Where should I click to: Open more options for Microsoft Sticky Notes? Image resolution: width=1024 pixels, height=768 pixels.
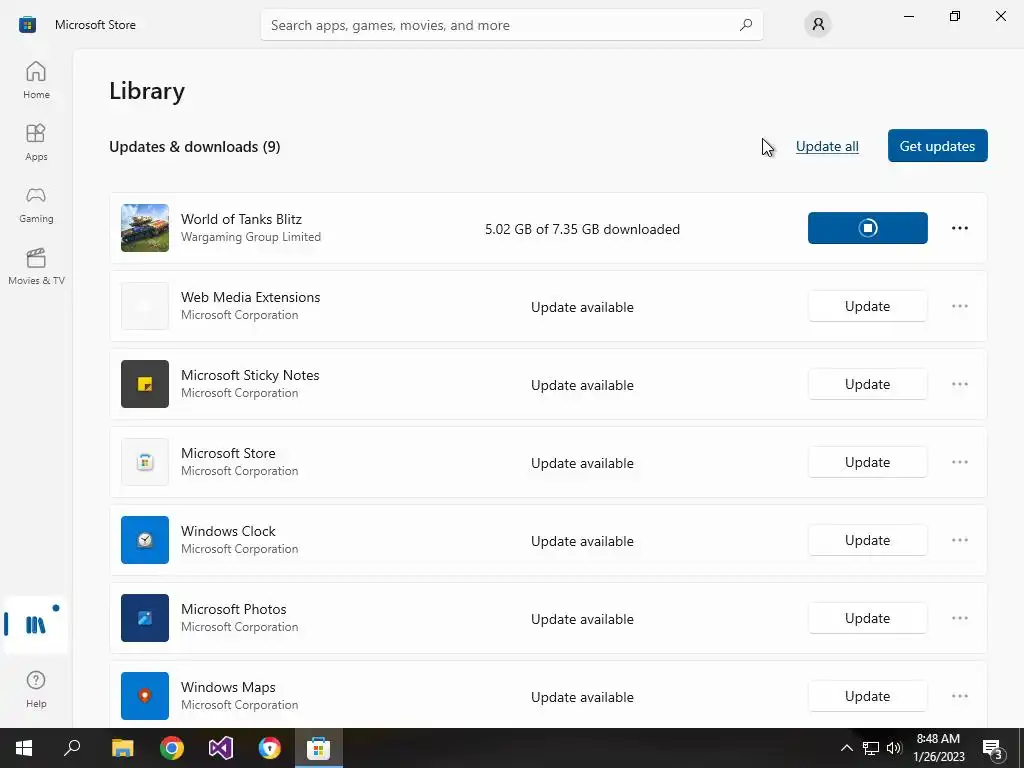pyautogui.click(x=959, y=384)
